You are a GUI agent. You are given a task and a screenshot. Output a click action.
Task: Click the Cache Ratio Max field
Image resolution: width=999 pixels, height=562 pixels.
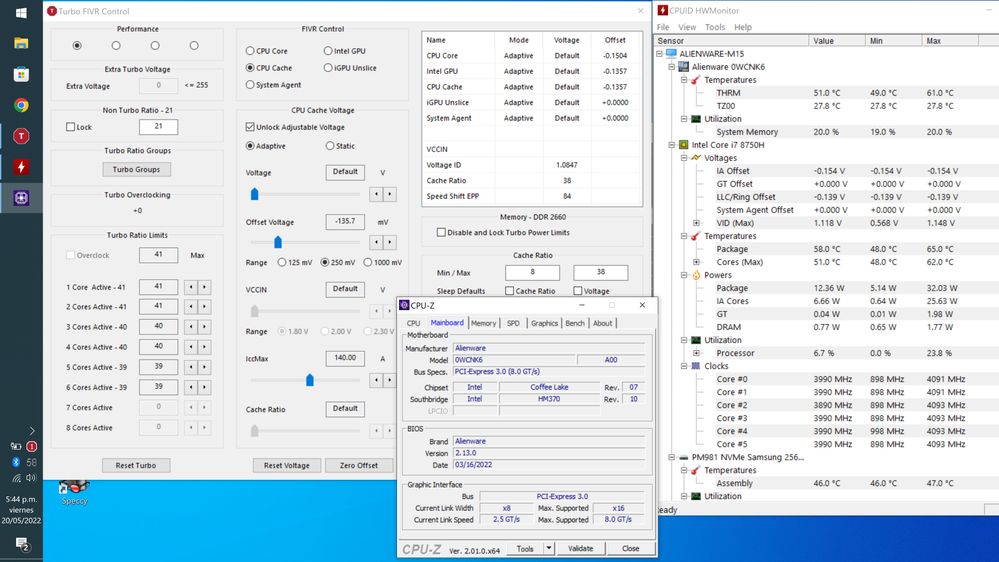[x=600, y=272]
